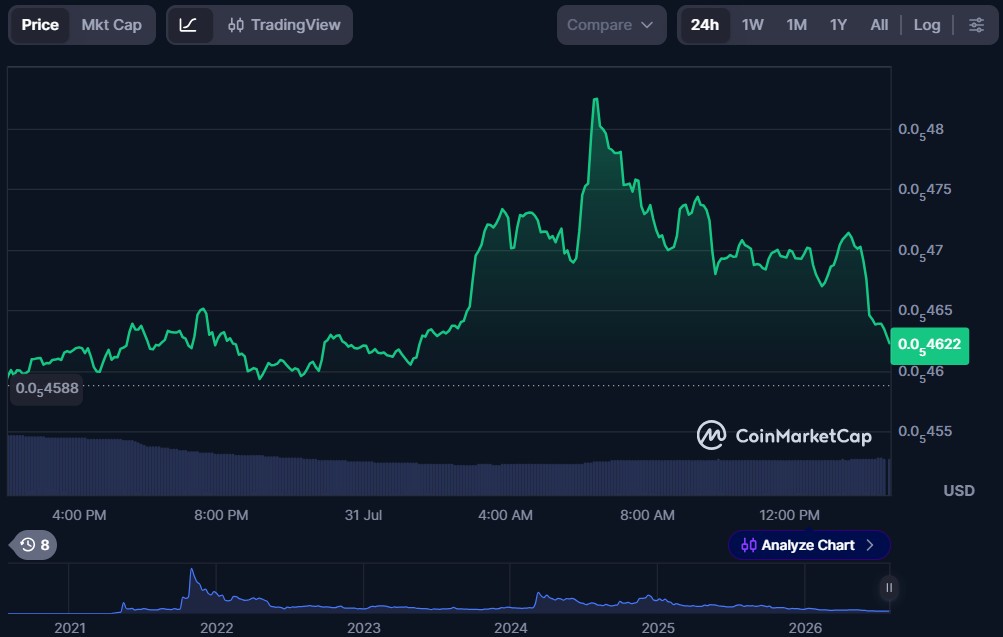Click the 0.0₅455 price axis label

point(925,432)
